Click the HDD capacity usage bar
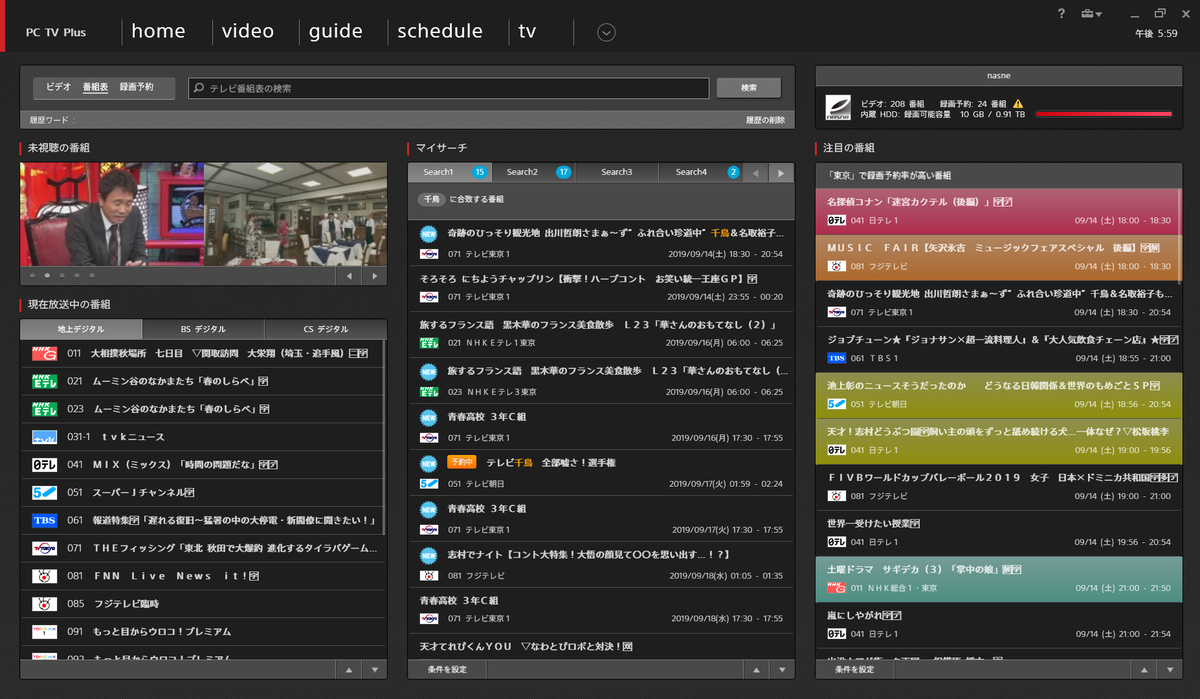Image resolution: width=1200 pixels, height=699 pixels. tap(1103, 114)
